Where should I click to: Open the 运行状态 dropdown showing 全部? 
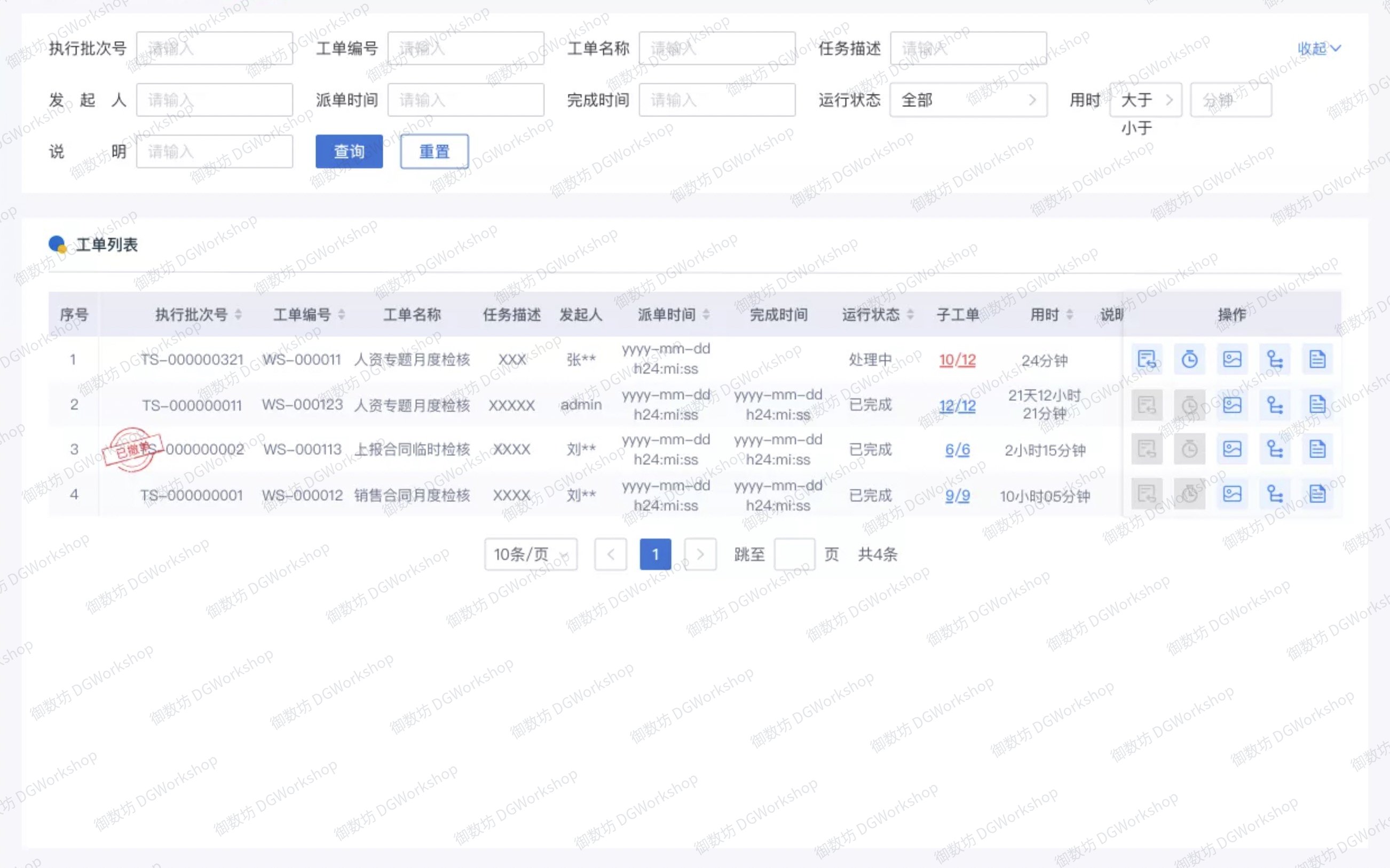[x=968, y=100]
